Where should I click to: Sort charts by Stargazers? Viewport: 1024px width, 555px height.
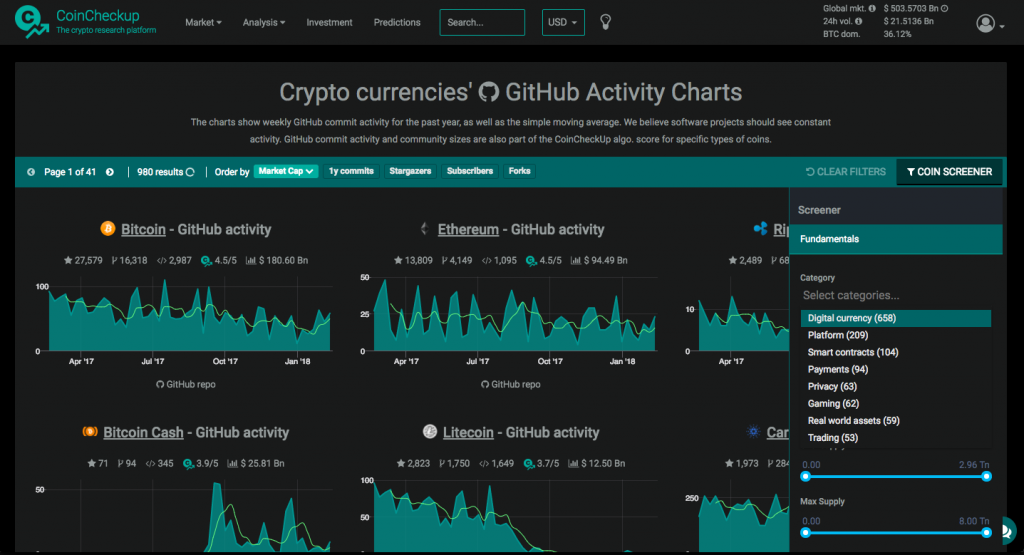[410, 171]
